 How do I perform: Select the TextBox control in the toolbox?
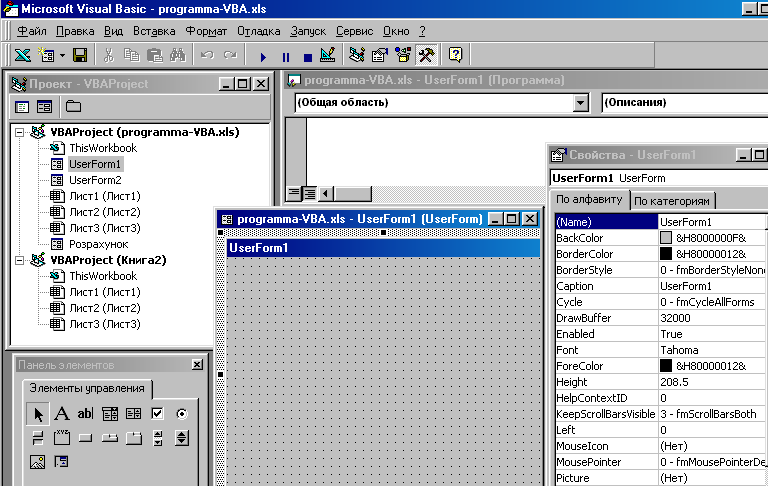pyautogui.click(x=85, y=414)
